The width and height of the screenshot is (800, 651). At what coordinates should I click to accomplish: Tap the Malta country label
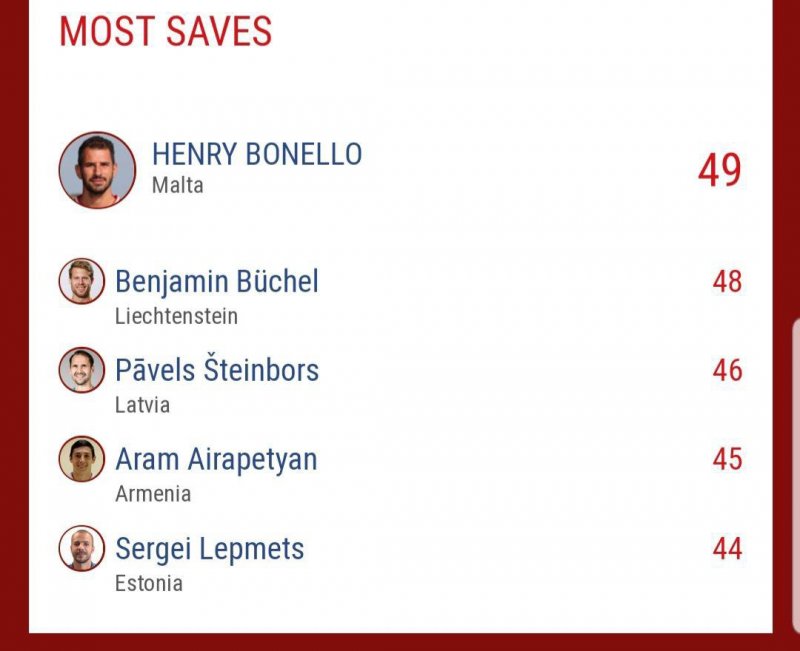pos(178,185)
